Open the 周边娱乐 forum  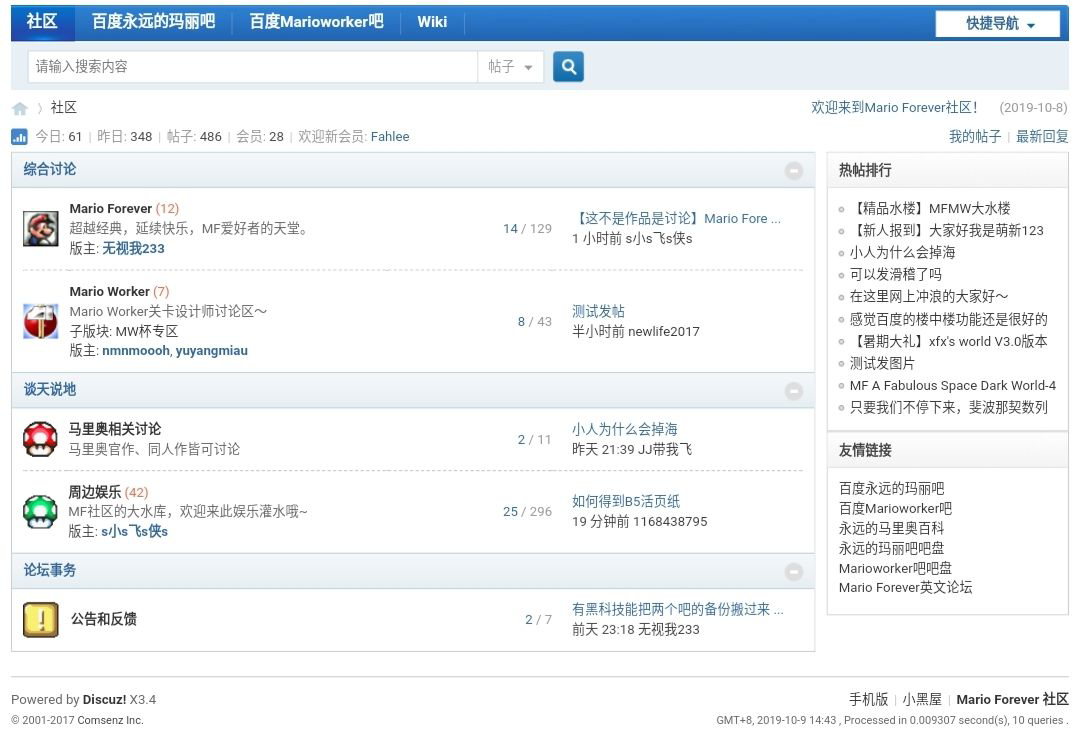[94, 492]
